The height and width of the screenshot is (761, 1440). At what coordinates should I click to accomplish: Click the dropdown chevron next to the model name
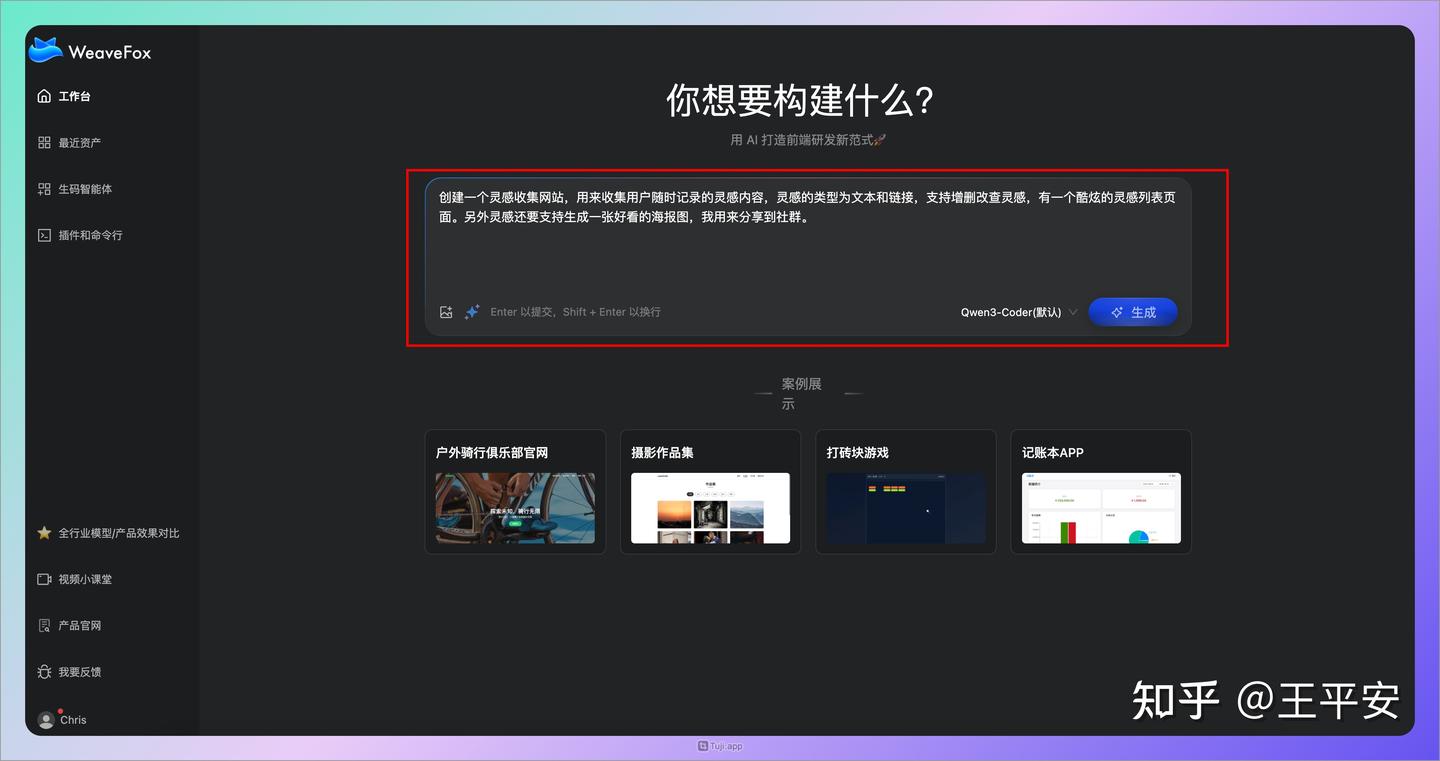coord(1073,312)
